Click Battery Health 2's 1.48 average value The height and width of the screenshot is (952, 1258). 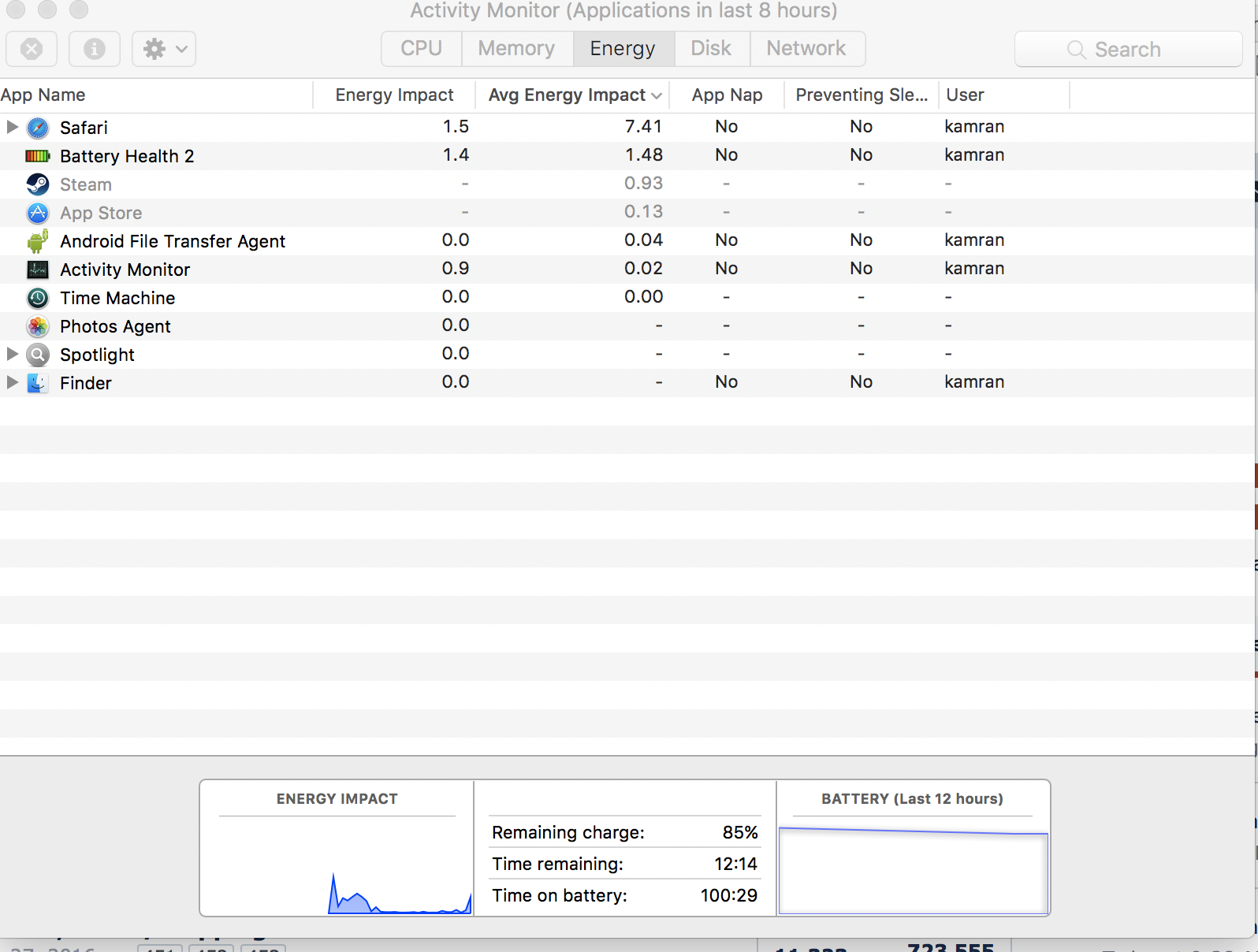click(644, 155)
